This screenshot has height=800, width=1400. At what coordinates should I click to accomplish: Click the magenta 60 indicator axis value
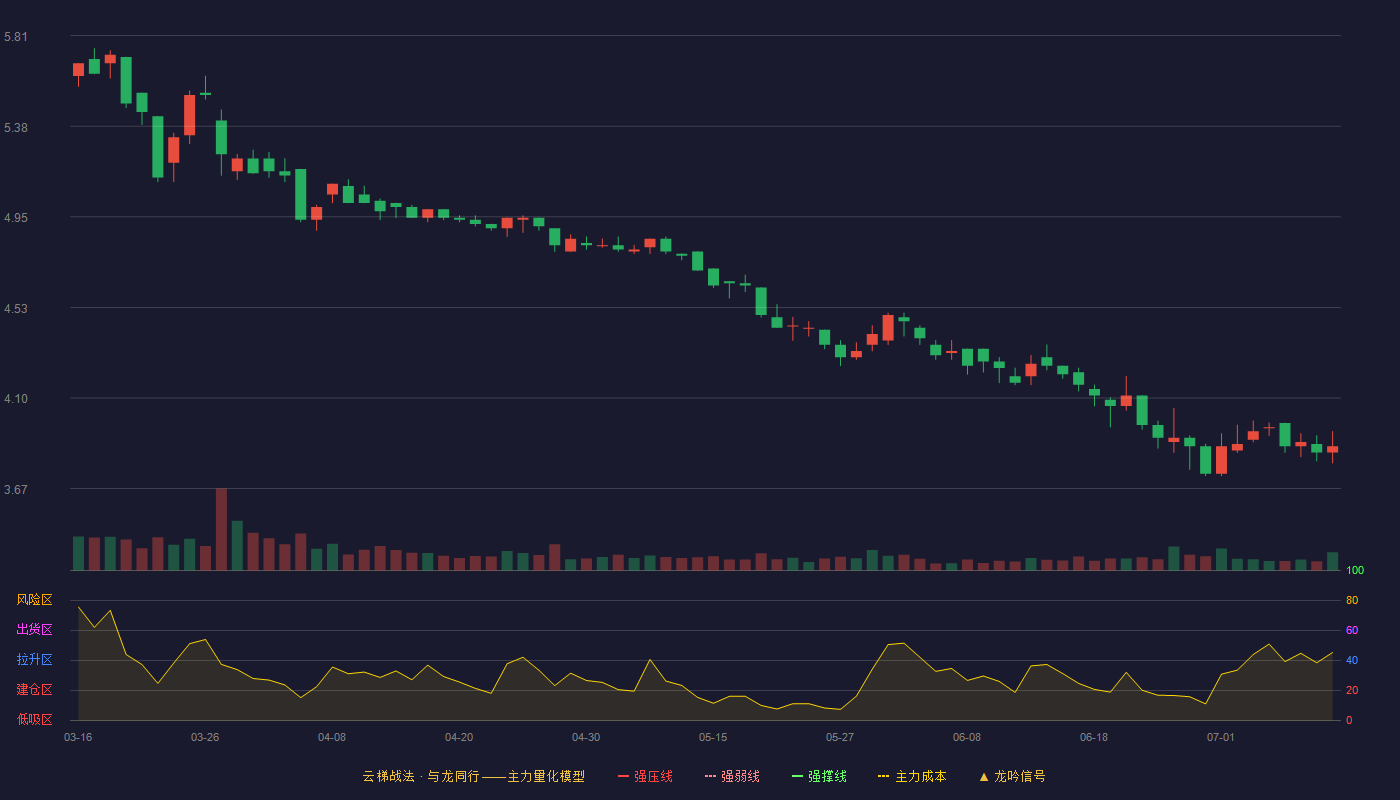(x=1352, y=630)
